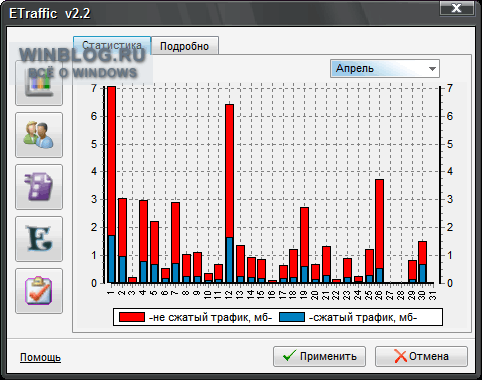
Task: Switch to the Подробно tab
Action: coord(185,46)
